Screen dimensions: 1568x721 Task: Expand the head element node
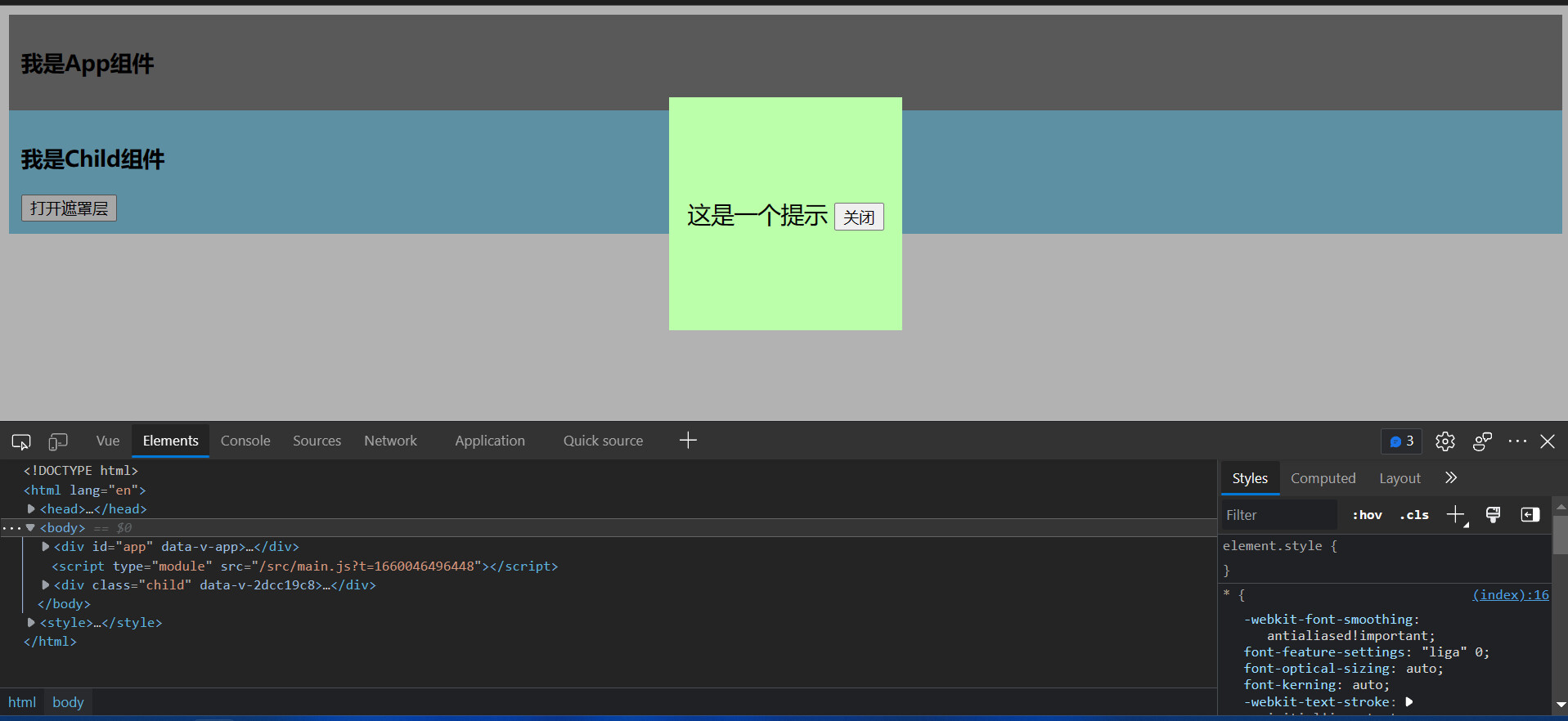click(31, 508)
